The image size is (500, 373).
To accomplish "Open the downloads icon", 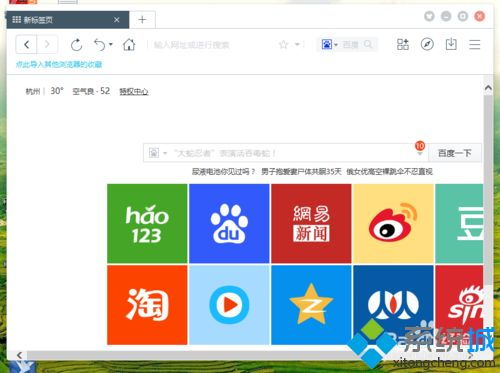I will [451, 44].
